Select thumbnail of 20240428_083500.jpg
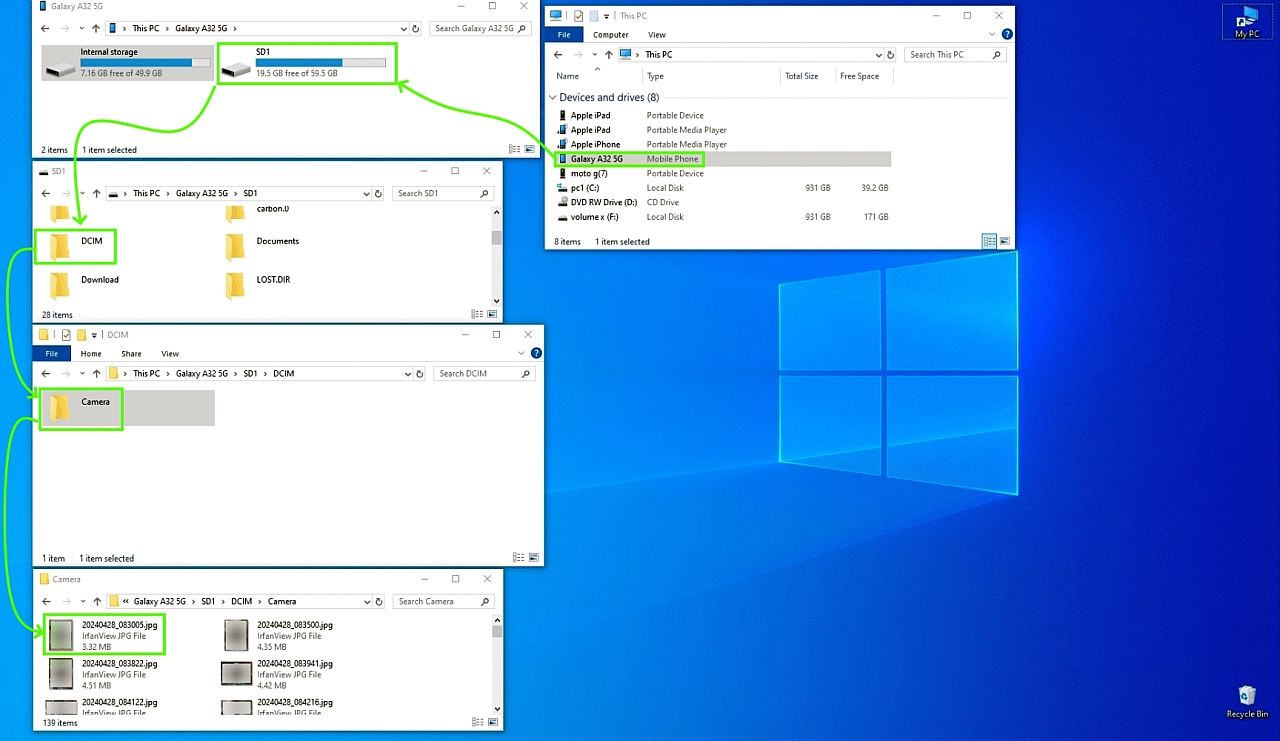Screen dimensions: 1280x741 (236, 635)
